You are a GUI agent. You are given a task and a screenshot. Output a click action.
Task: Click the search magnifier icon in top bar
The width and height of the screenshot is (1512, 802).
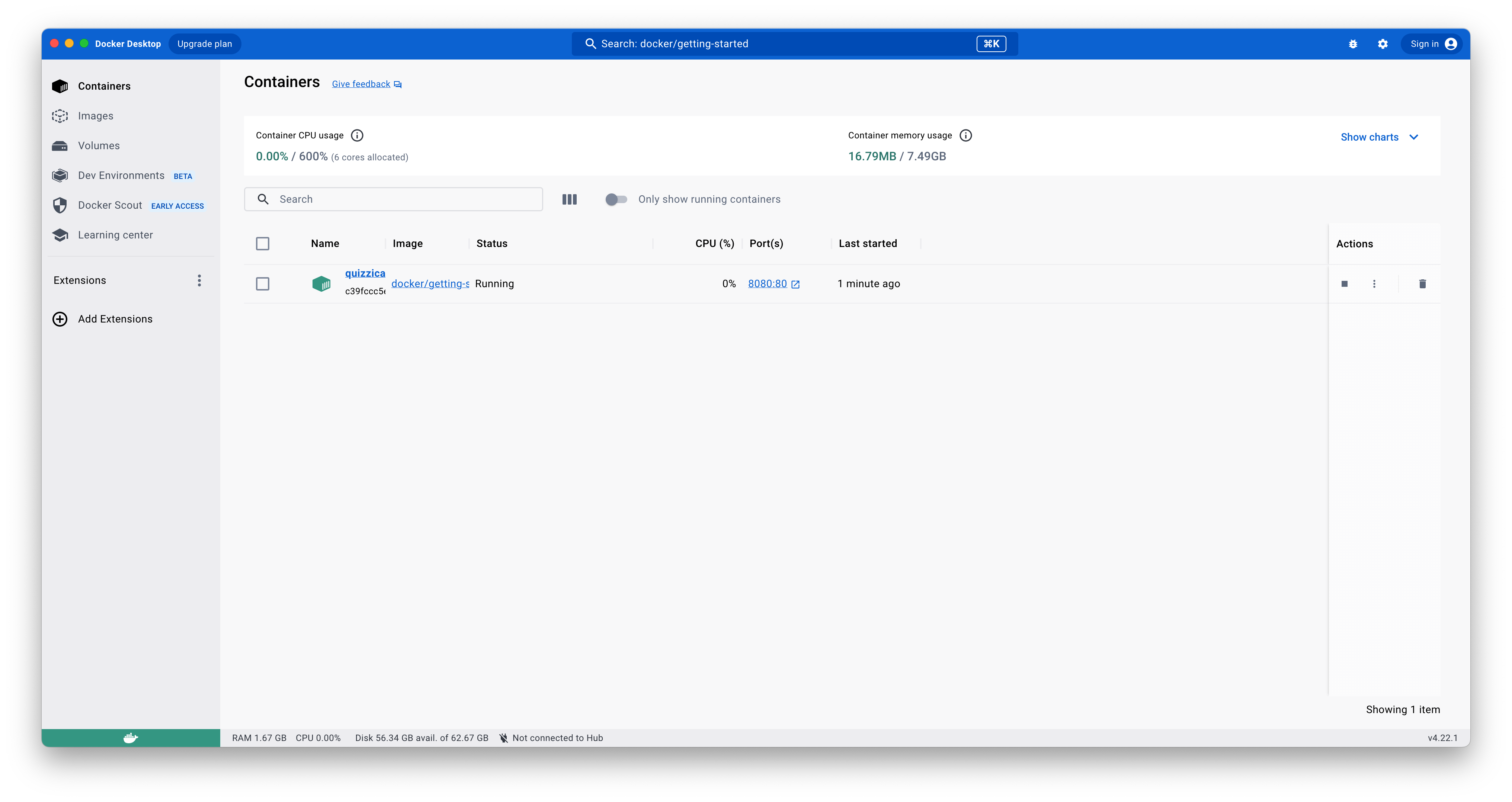[x=590, y=44]
